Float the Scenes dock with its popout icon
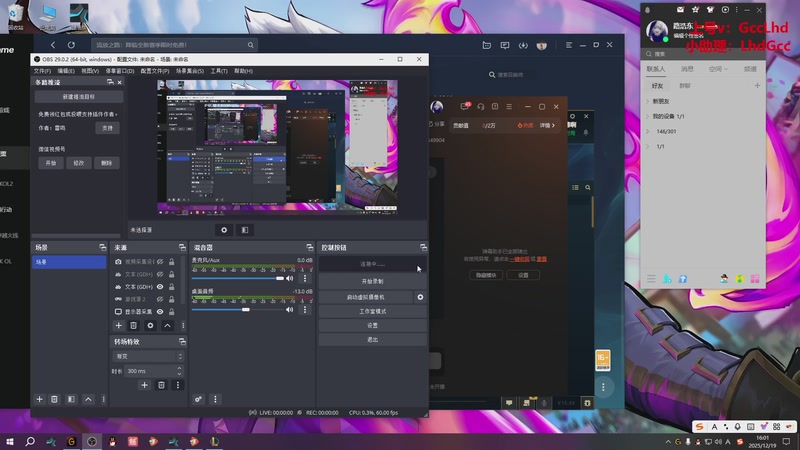Screen dimensions: 800x450 click(x=103, y=247)
